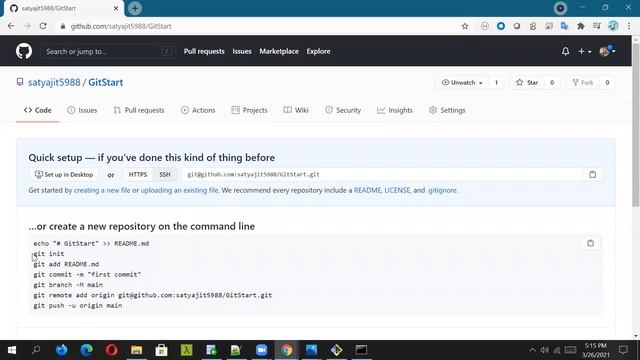Image resolution: width=640 pixels, height=360 pixels.
Task: Select the SSH clone option
Action: [164, 175]
